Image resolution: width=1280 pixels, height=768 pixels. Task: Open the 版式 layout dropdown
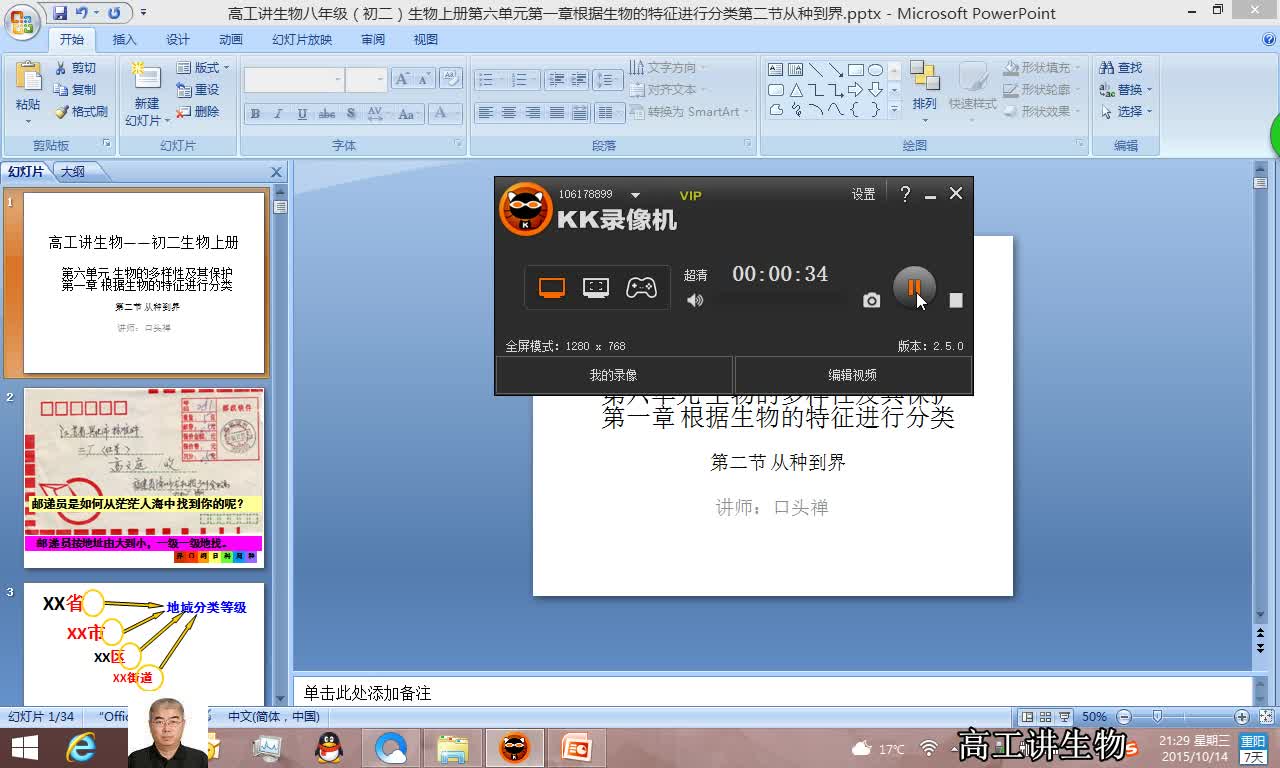[203, 68]
